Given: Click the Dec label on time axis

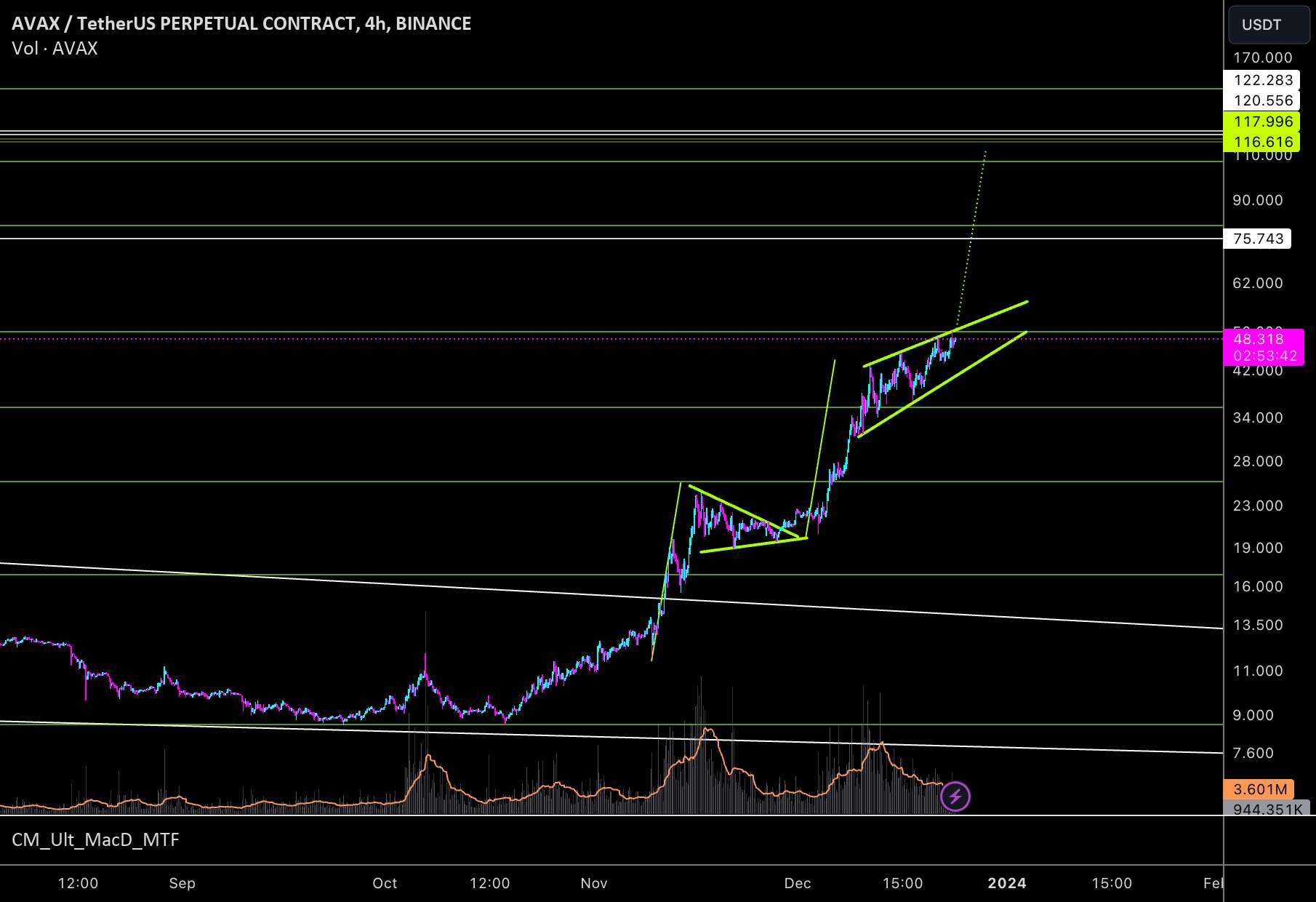Looking at the screenshot, I should [x=798, y=883].
